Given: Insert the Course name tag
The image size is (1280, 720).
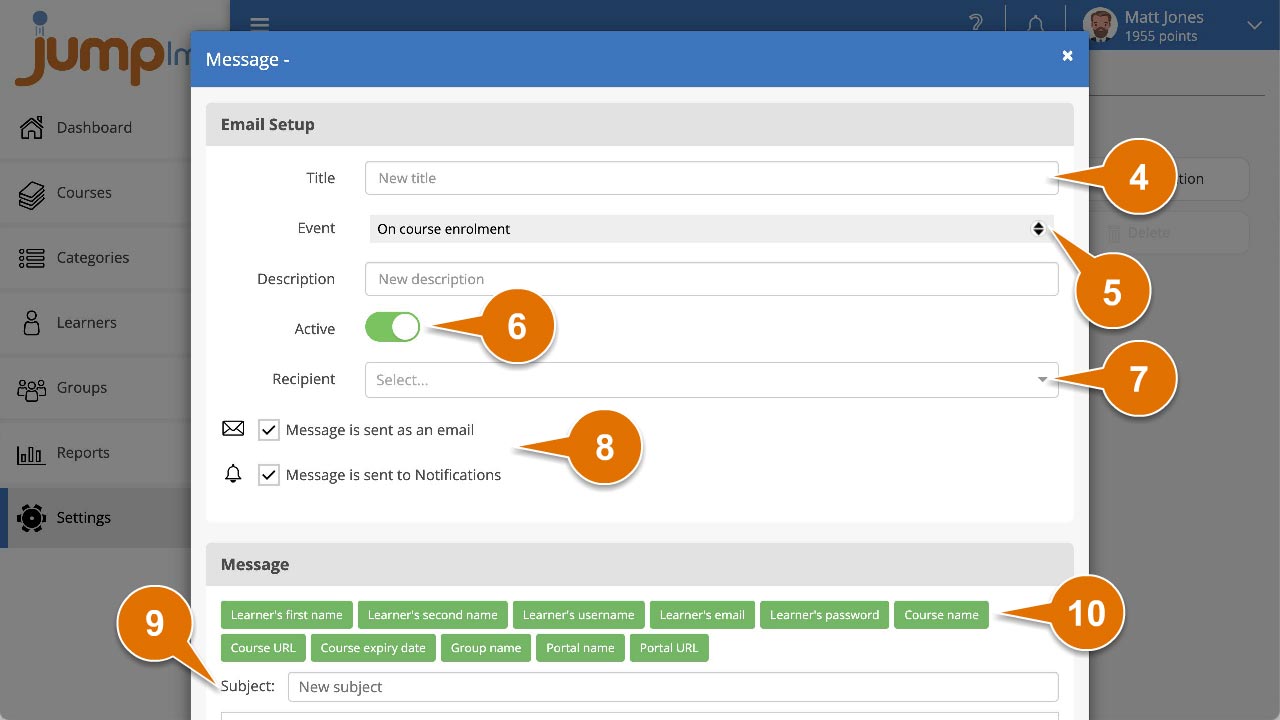Looking at the screenshot, I should coord(941,615).
